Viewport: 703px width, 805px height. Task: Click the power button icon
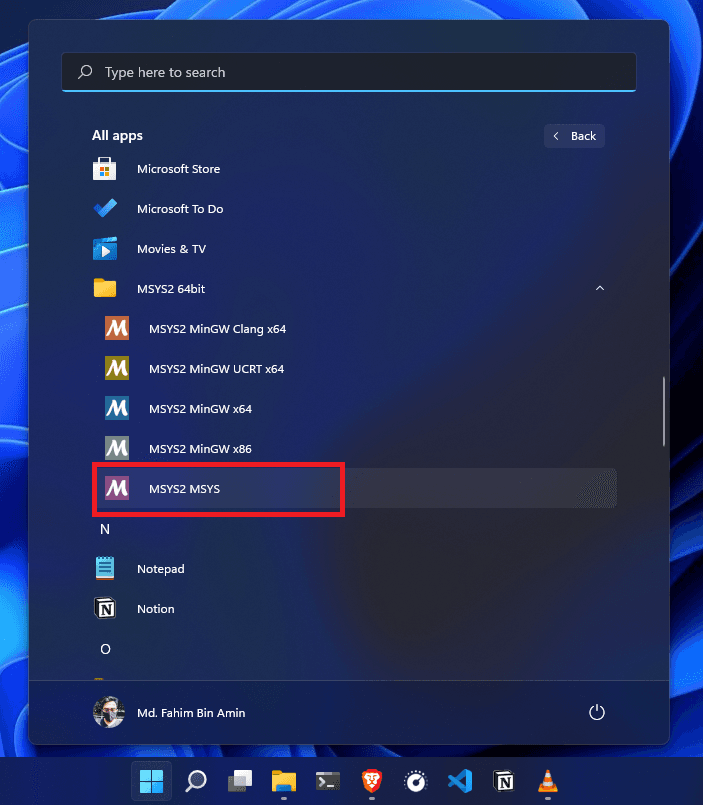[597, 712]
